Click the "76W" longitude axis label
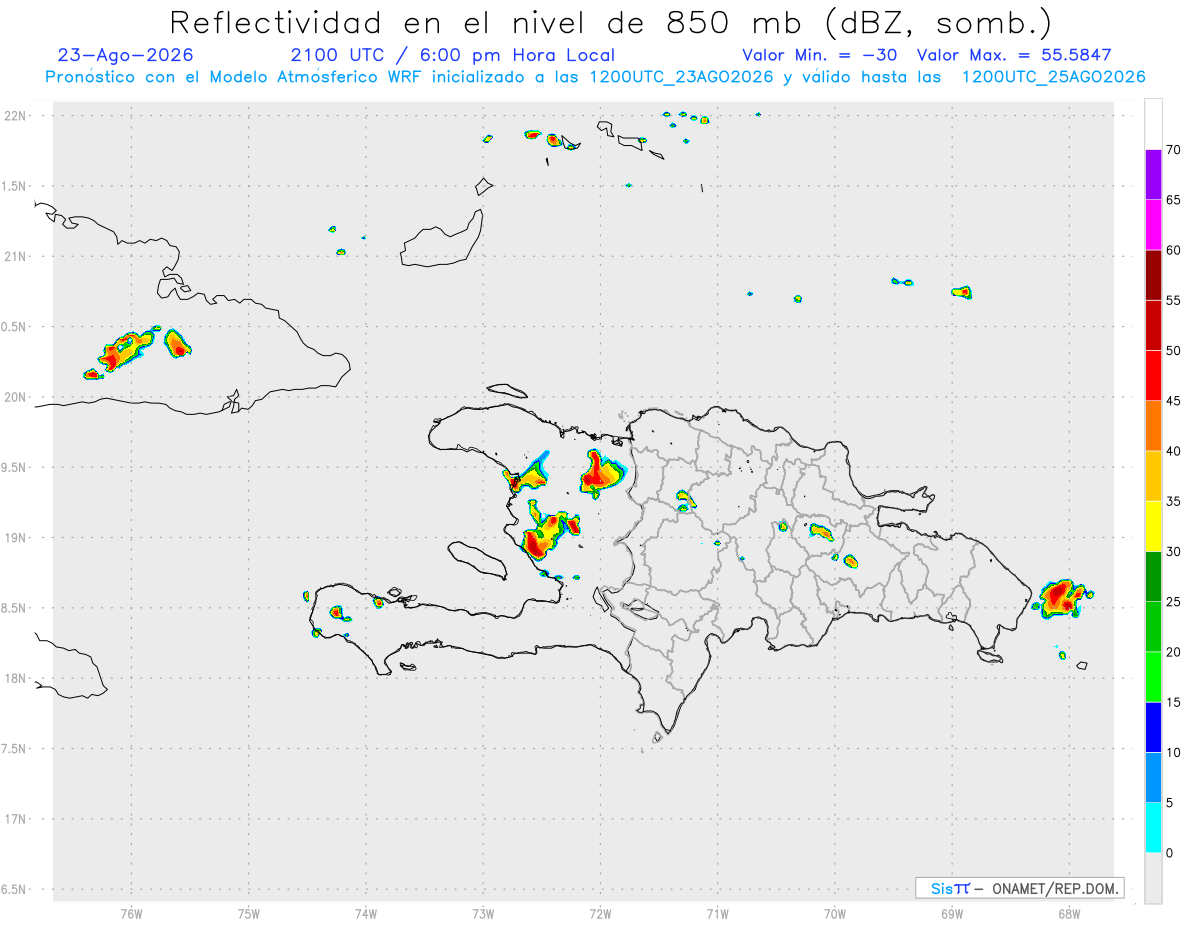Image resolution: width=1200 pixels, height=927 pixels. coord(131,913)
